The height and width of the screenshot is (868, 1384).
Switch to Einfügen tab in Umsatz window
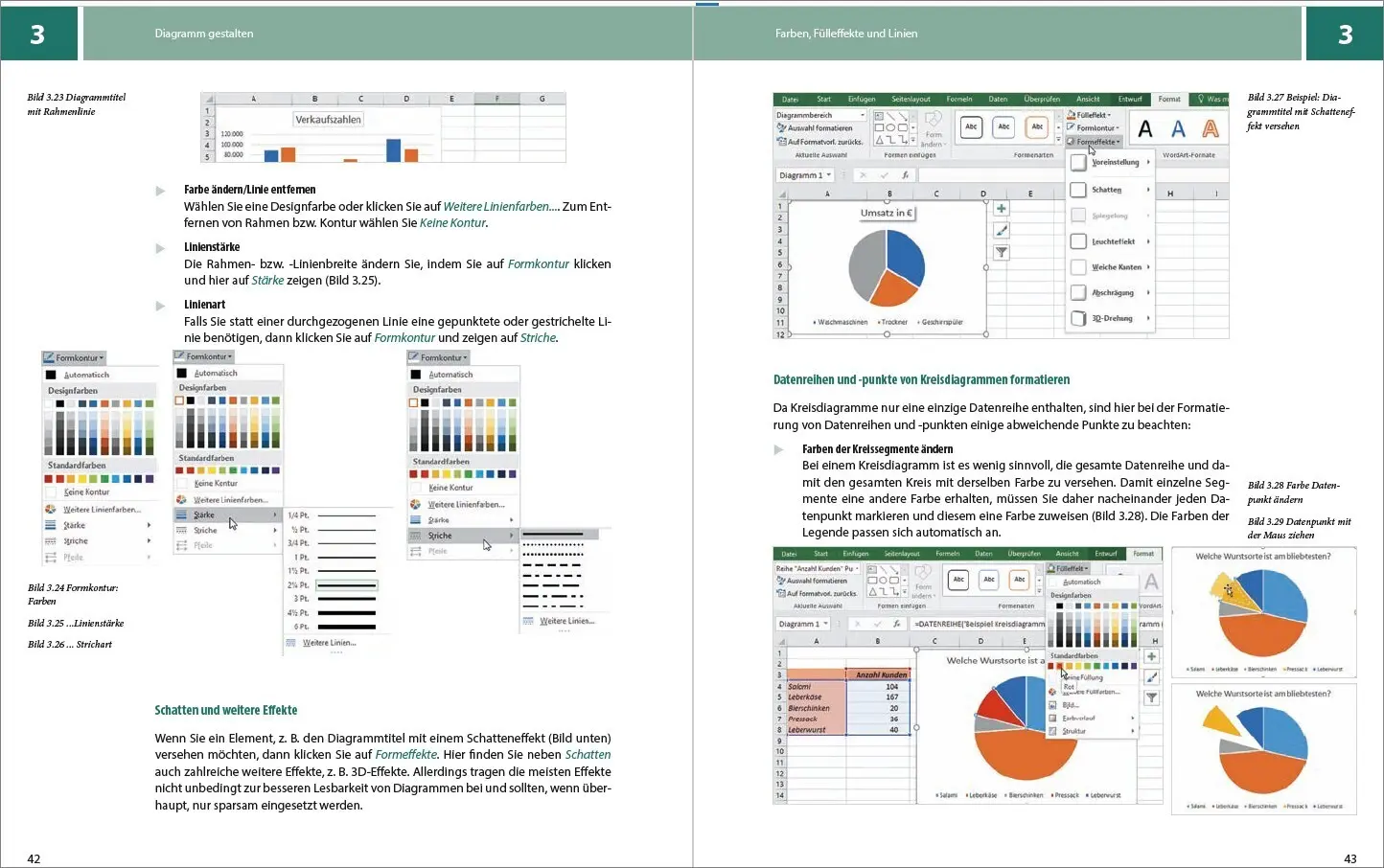click(x=861, y=99)
